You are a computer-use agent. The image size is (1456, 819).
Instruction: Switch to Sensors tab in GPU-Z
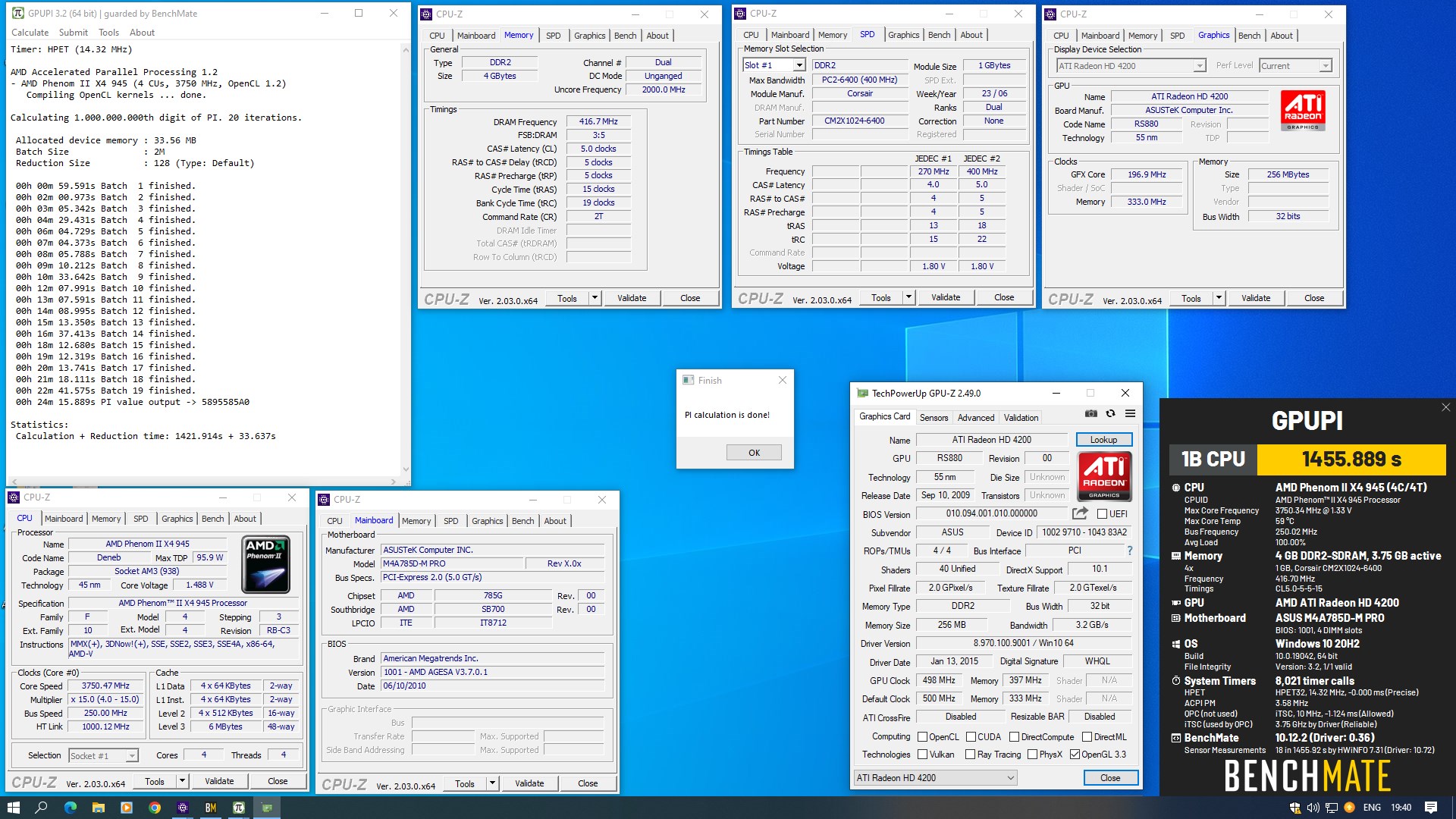pos(934,417)
